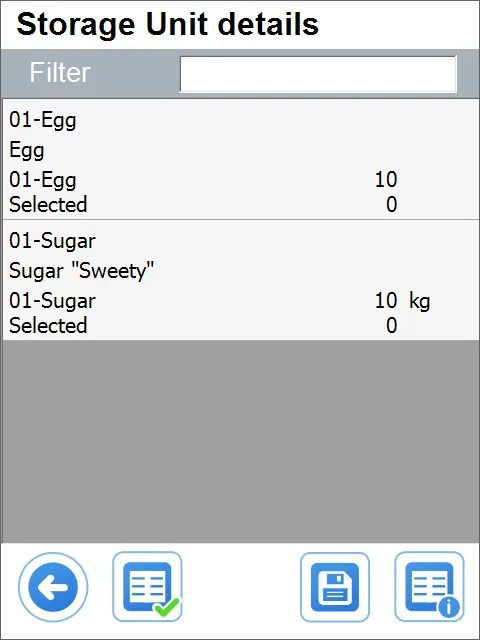
Task: Click the blue back arrow icon
Action: pos(53,587)
